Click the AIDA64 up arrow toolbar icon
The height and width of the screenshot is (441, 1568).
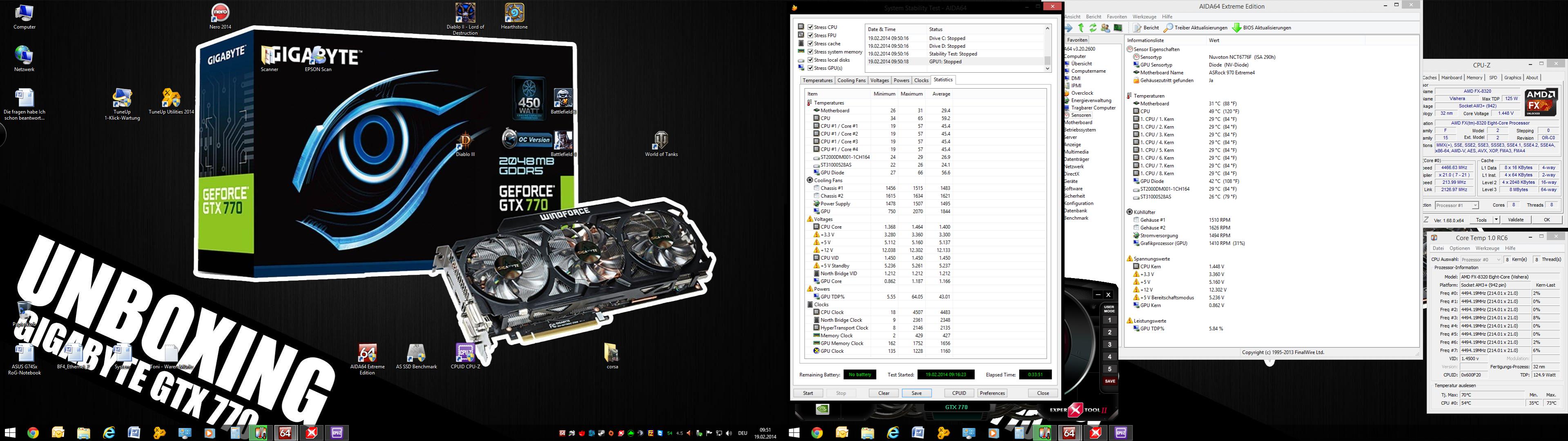click(1081, 28)
